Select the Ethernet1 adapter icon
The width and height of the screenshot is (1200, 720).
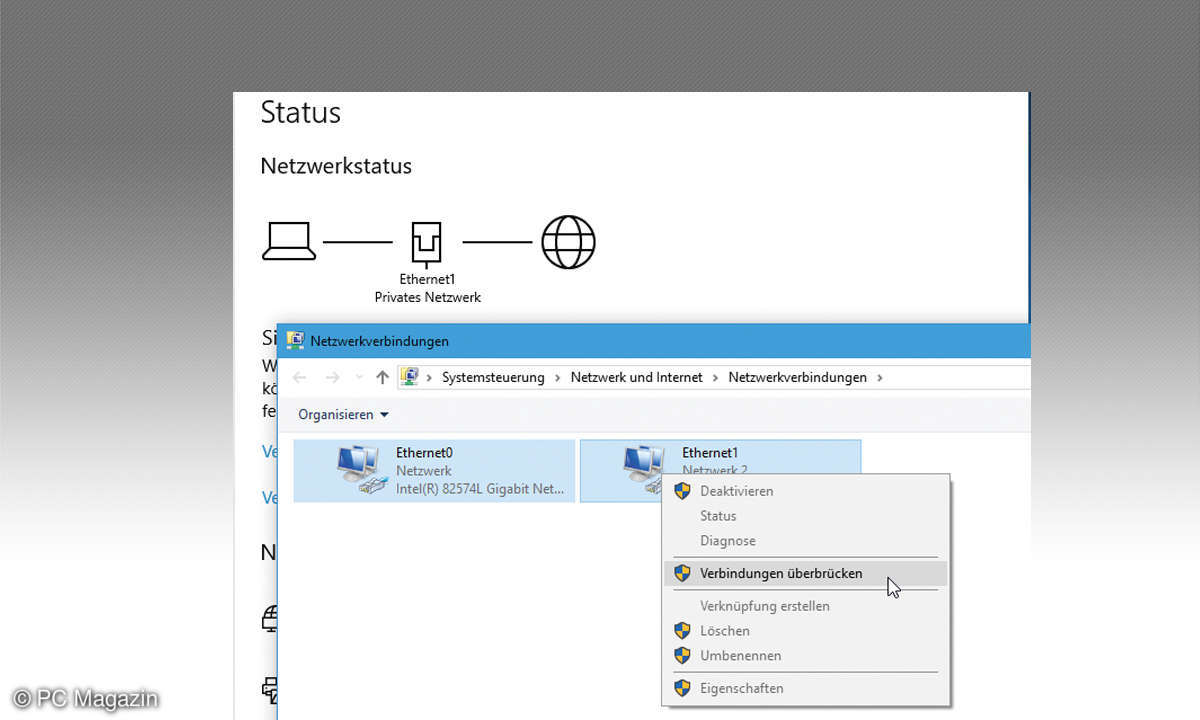(x=645, y=468)
